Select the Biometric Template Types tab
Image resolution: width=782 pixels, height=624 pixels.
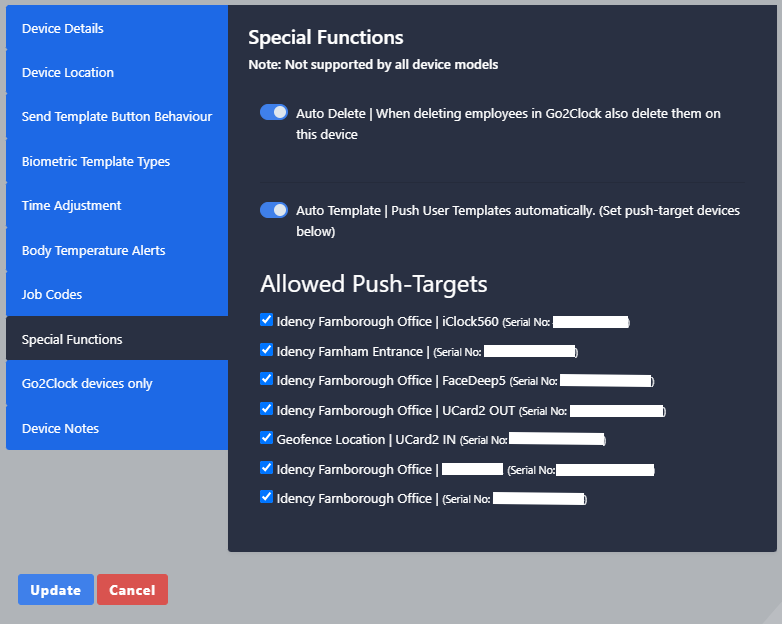pyautogui.click(x=117, y=161)
